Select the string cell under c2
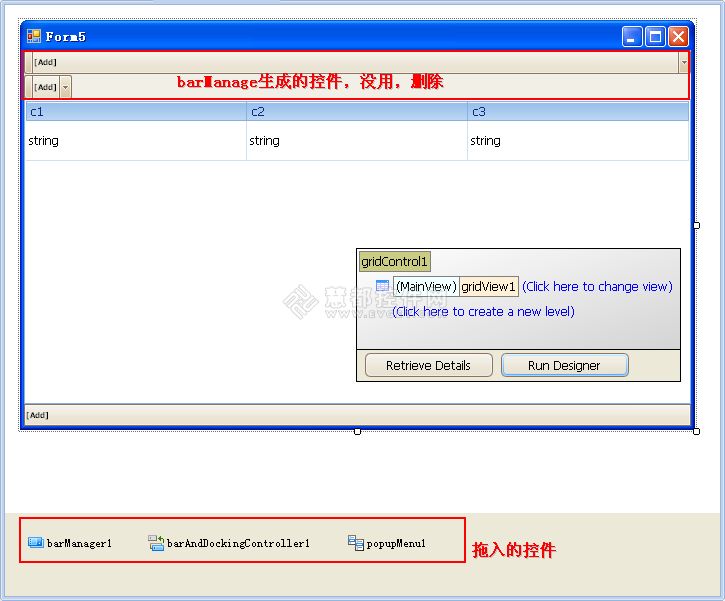This screenshot has height=601, width=725. [356, 141]
